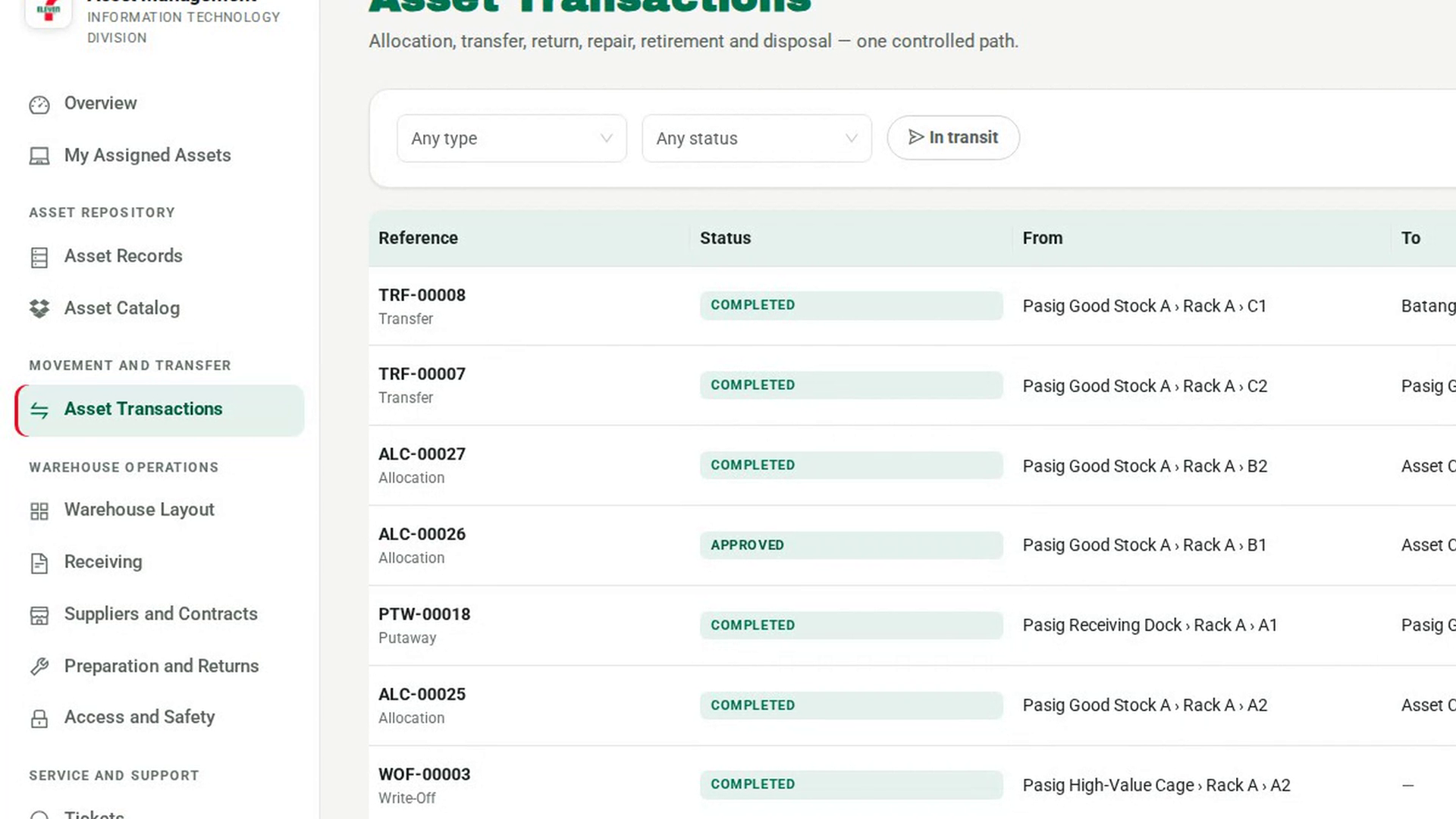Open Preparation and Returns
The height and width of the screenshot is (819, 1456).
pos(159,666)
